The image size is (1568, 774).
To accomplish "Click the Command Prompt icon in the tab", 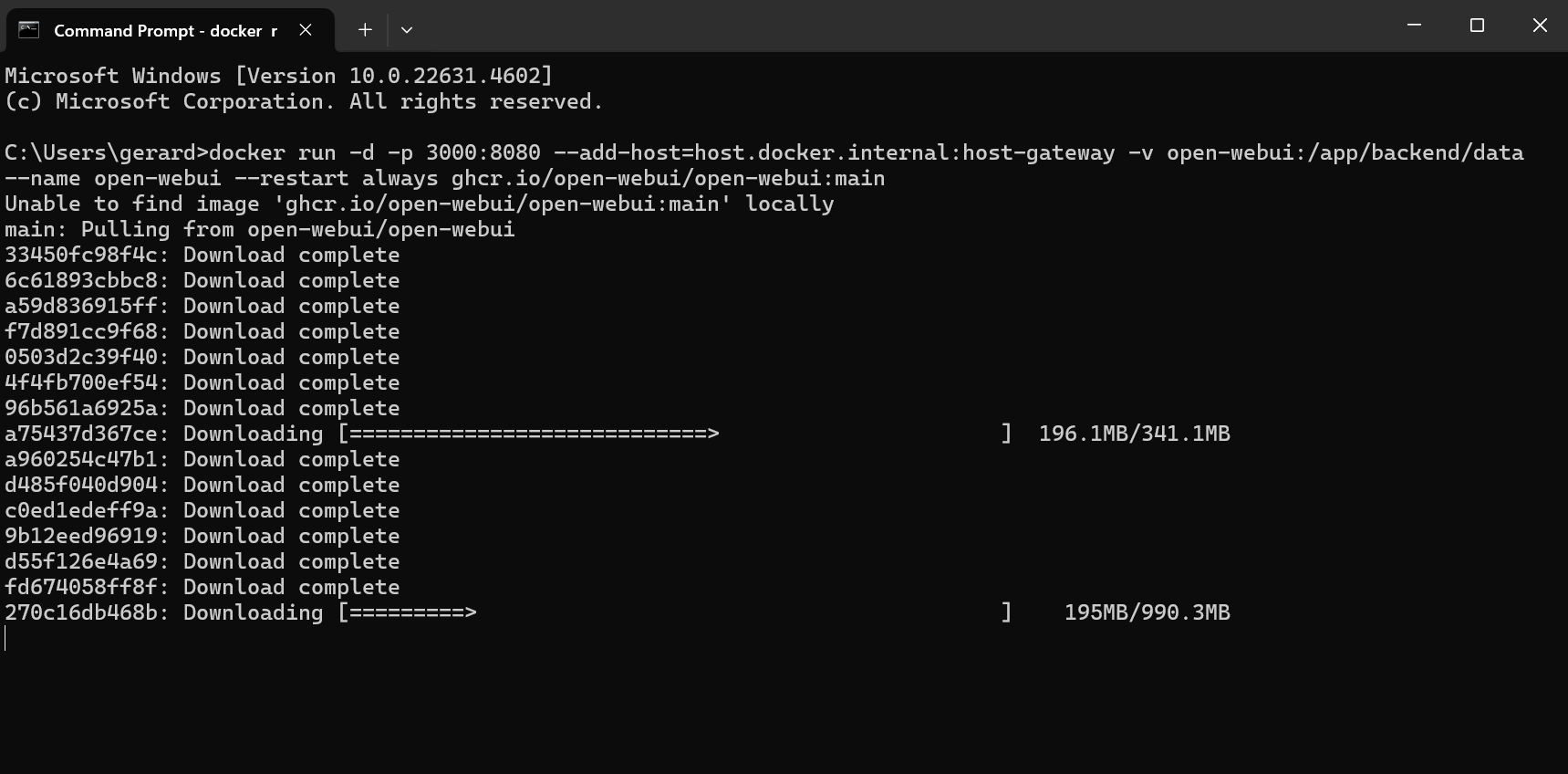I will pos(28,30).
